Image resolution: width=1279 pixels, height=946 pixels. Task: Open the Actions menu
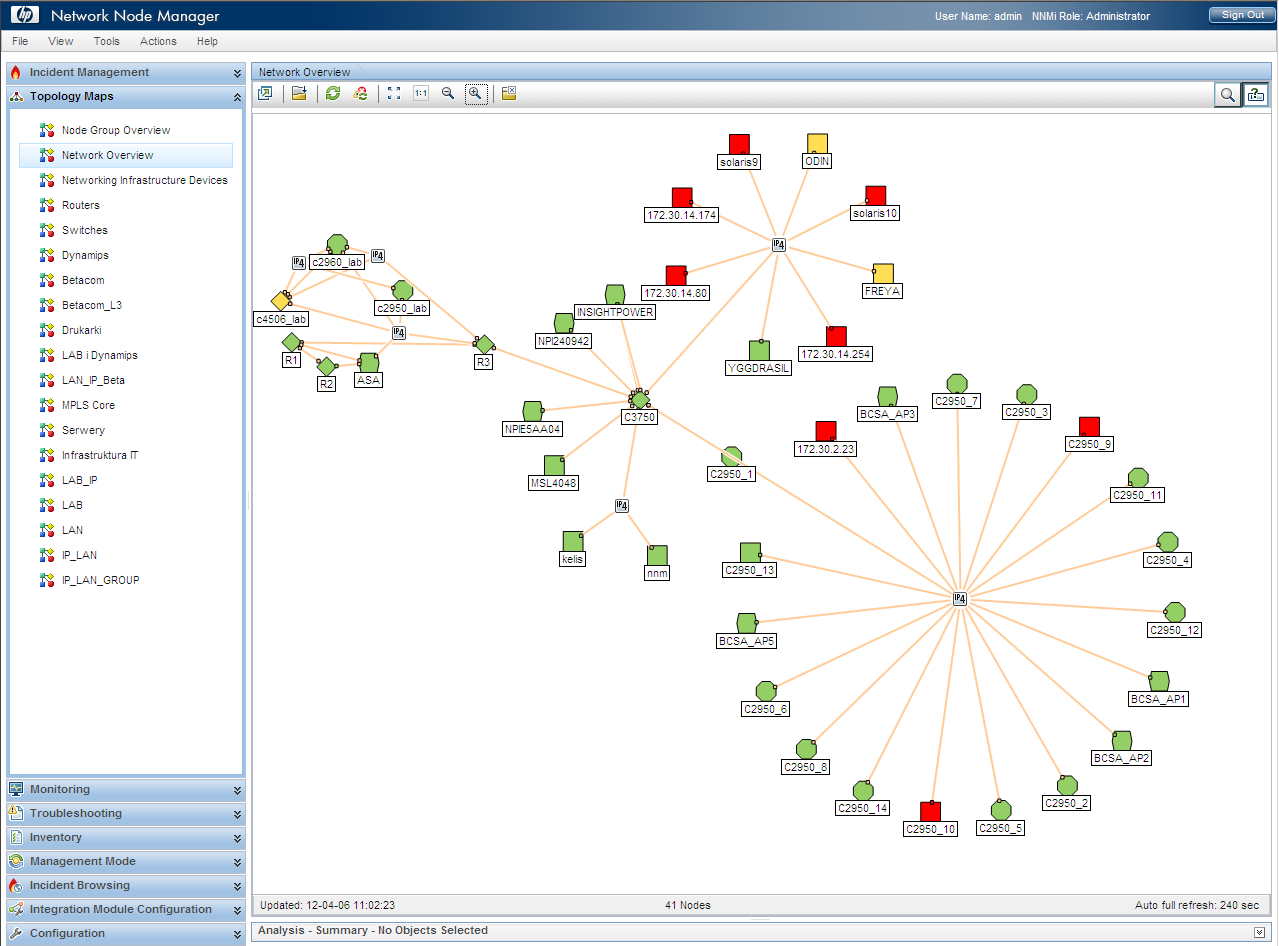tap(158, 41)
